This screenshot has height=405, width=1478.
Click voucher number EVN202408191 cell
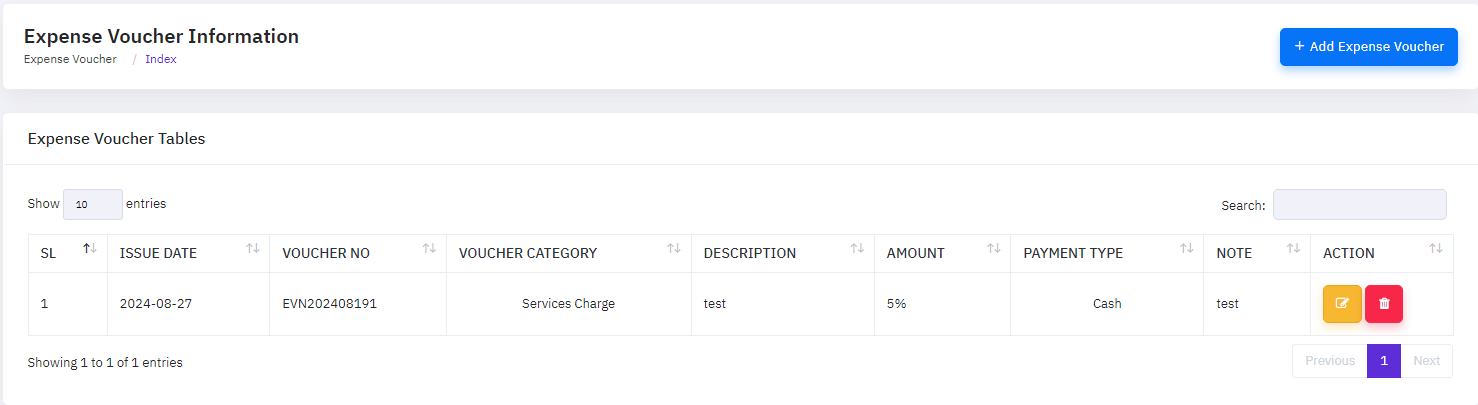tap(330, 304)
